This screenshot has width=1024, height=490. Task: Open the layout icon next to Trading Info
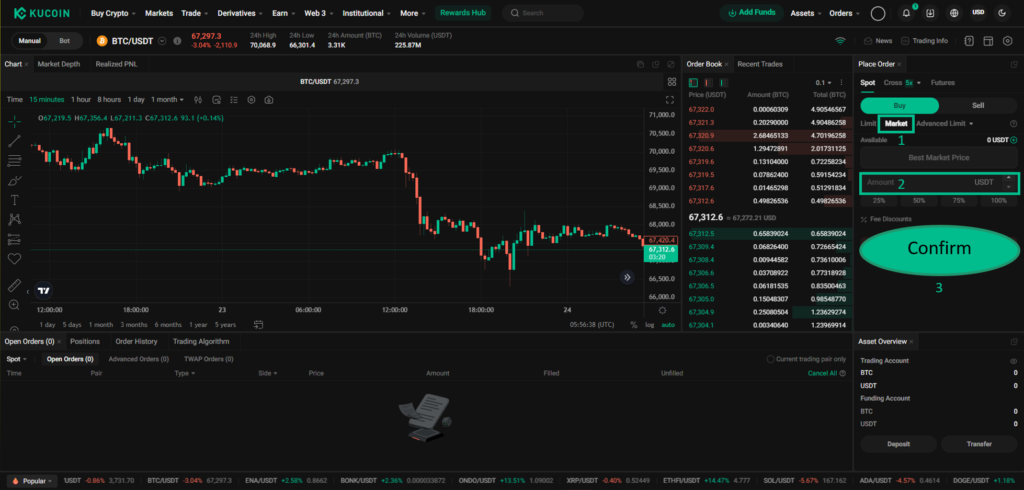pyautogui.click(x=989, y=41)
